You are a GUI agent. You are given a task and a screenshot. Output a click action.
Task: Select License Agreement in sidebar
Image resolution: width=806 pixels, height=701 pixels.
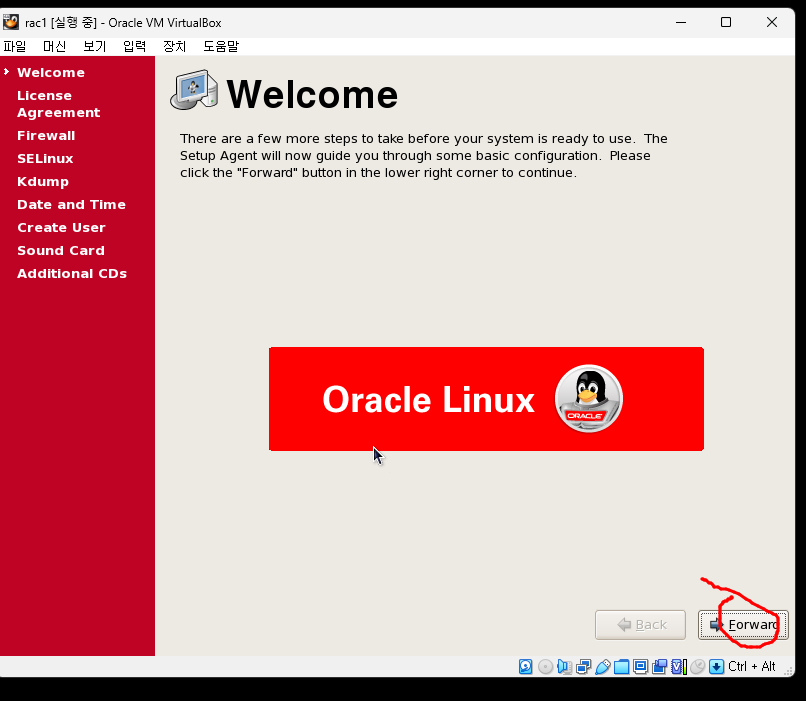click(x=59, y=104)
